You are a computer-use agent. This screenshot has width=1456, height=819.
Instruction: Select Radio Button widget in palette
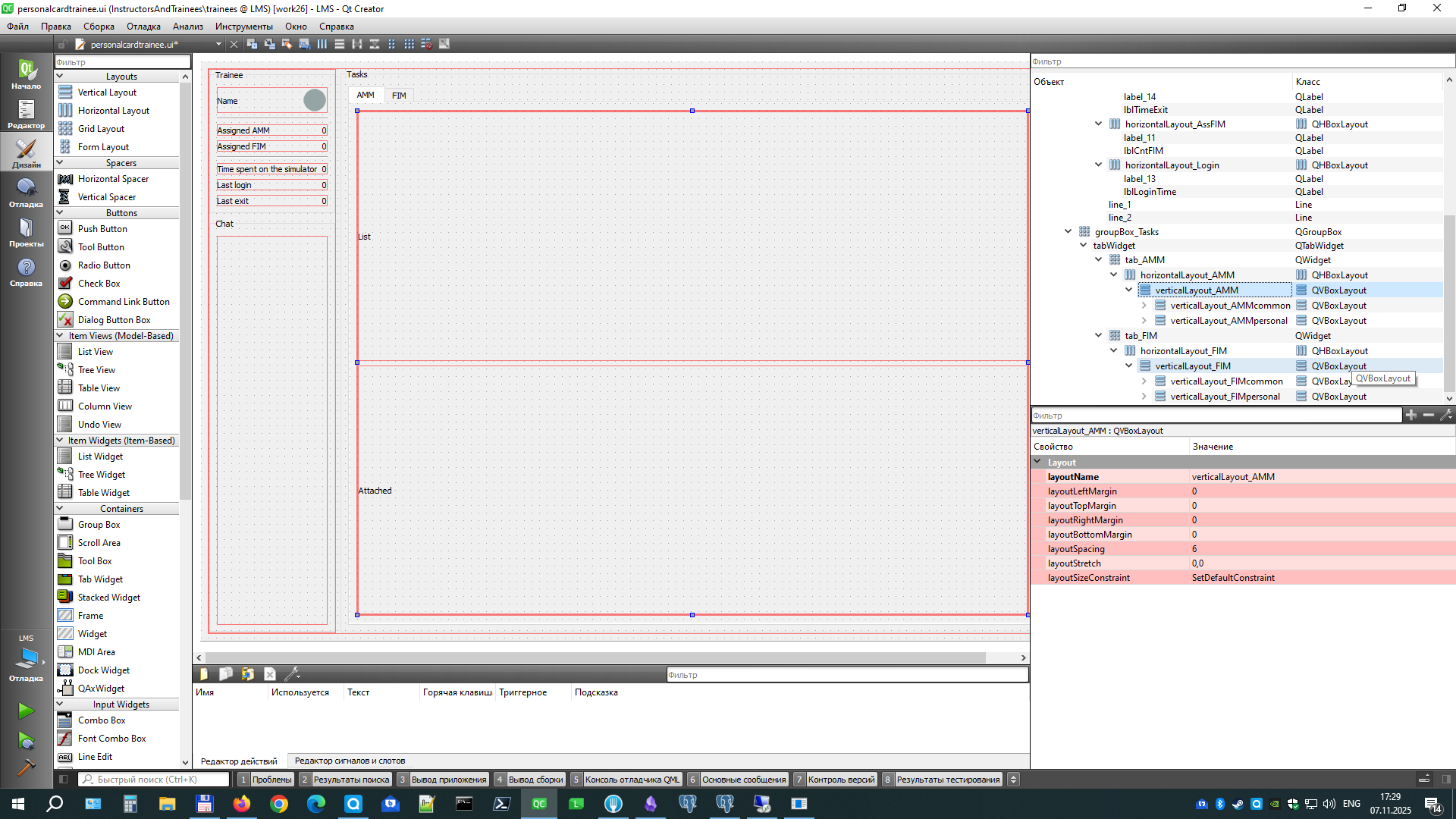click(104, 265)
